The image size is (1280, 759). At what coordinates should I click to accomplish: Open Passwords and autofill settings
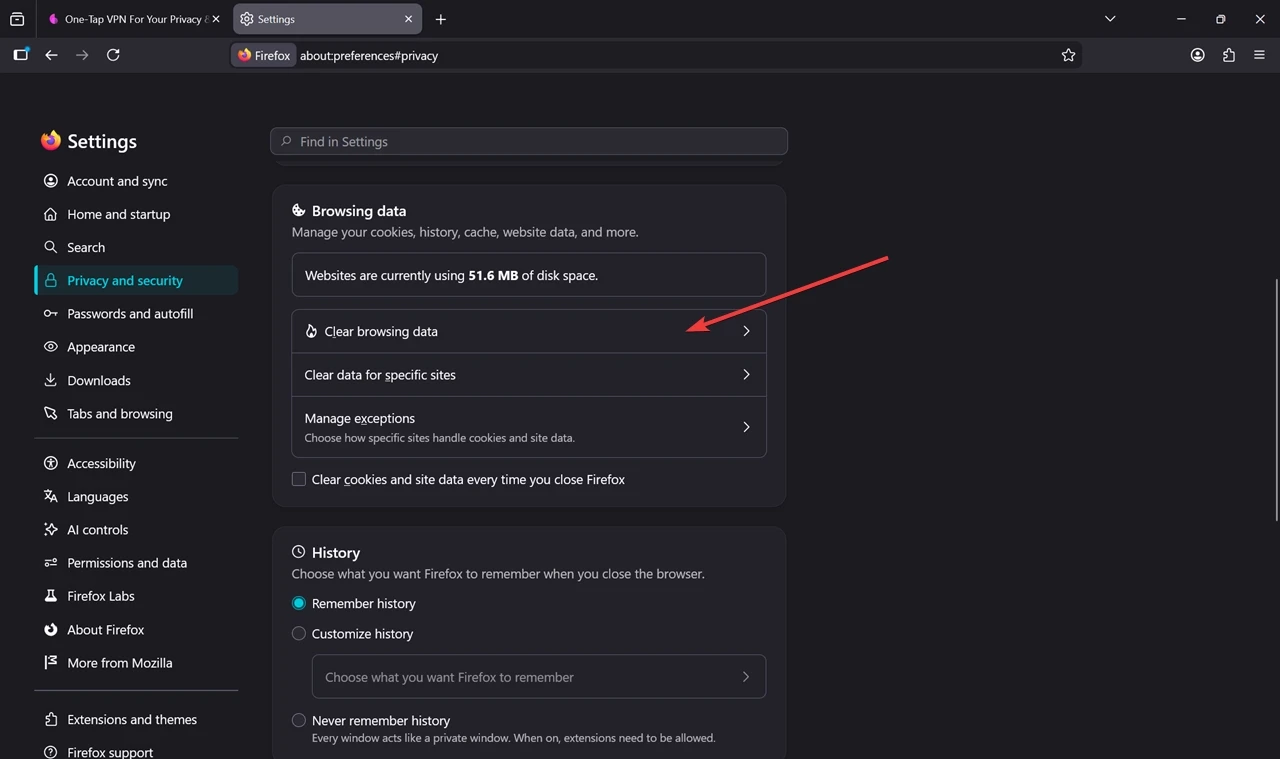coord(136,314)
